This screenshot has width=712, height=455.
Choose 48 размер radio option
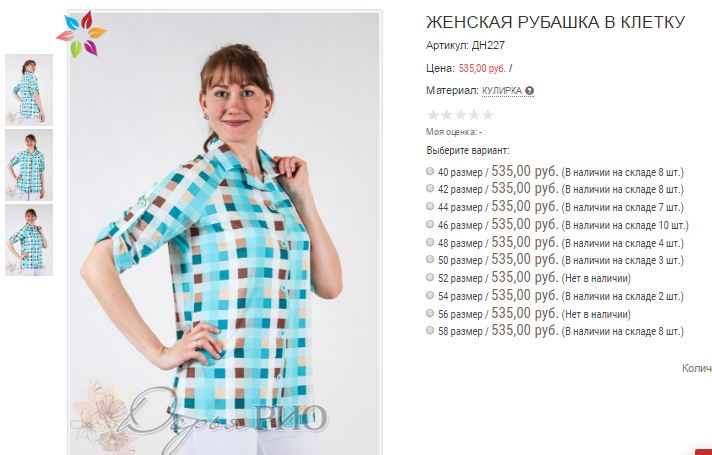[430, 242]
